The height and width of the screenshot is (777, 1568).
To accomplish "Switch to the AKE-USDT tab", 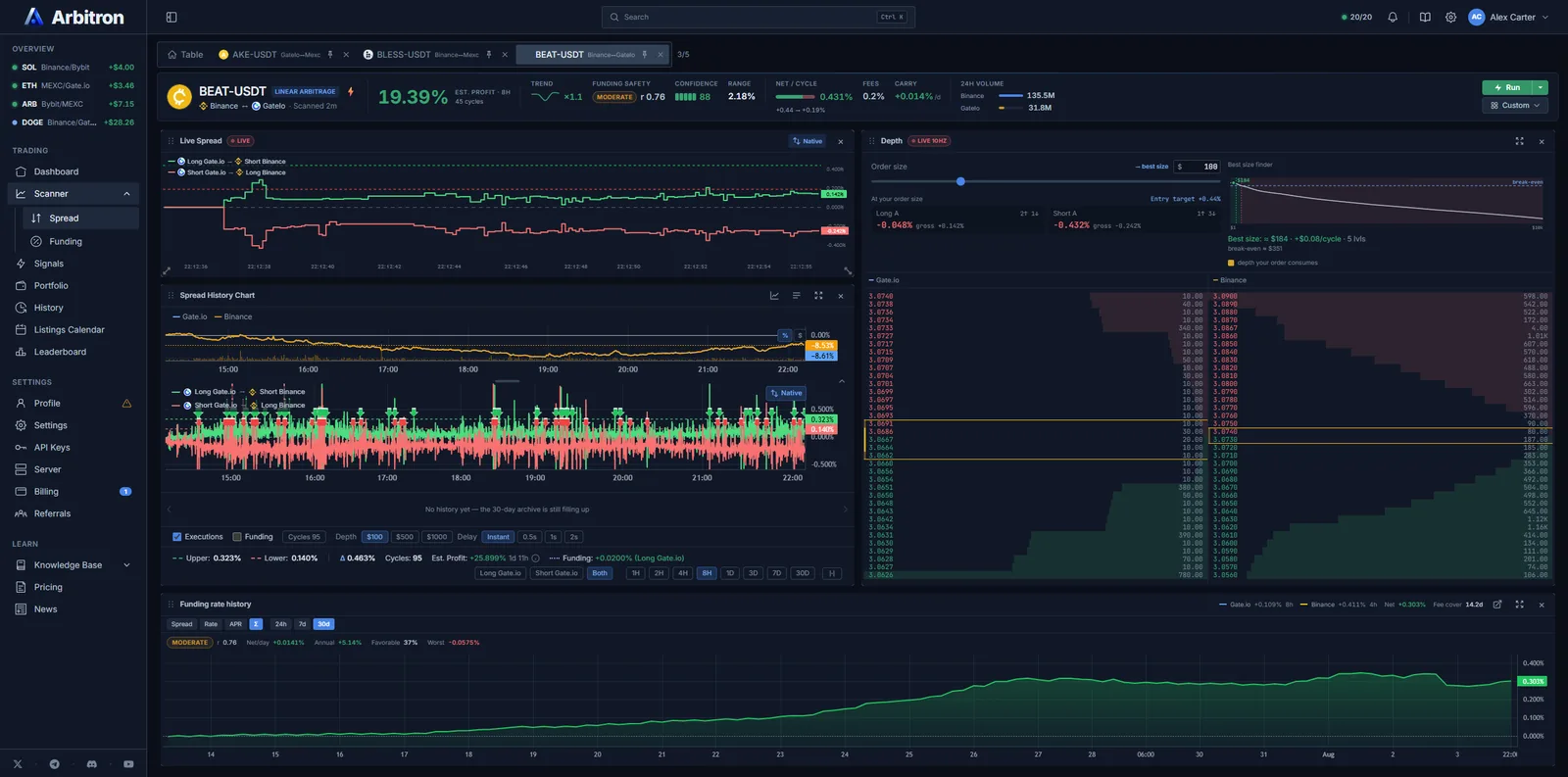I will (275, 55).
